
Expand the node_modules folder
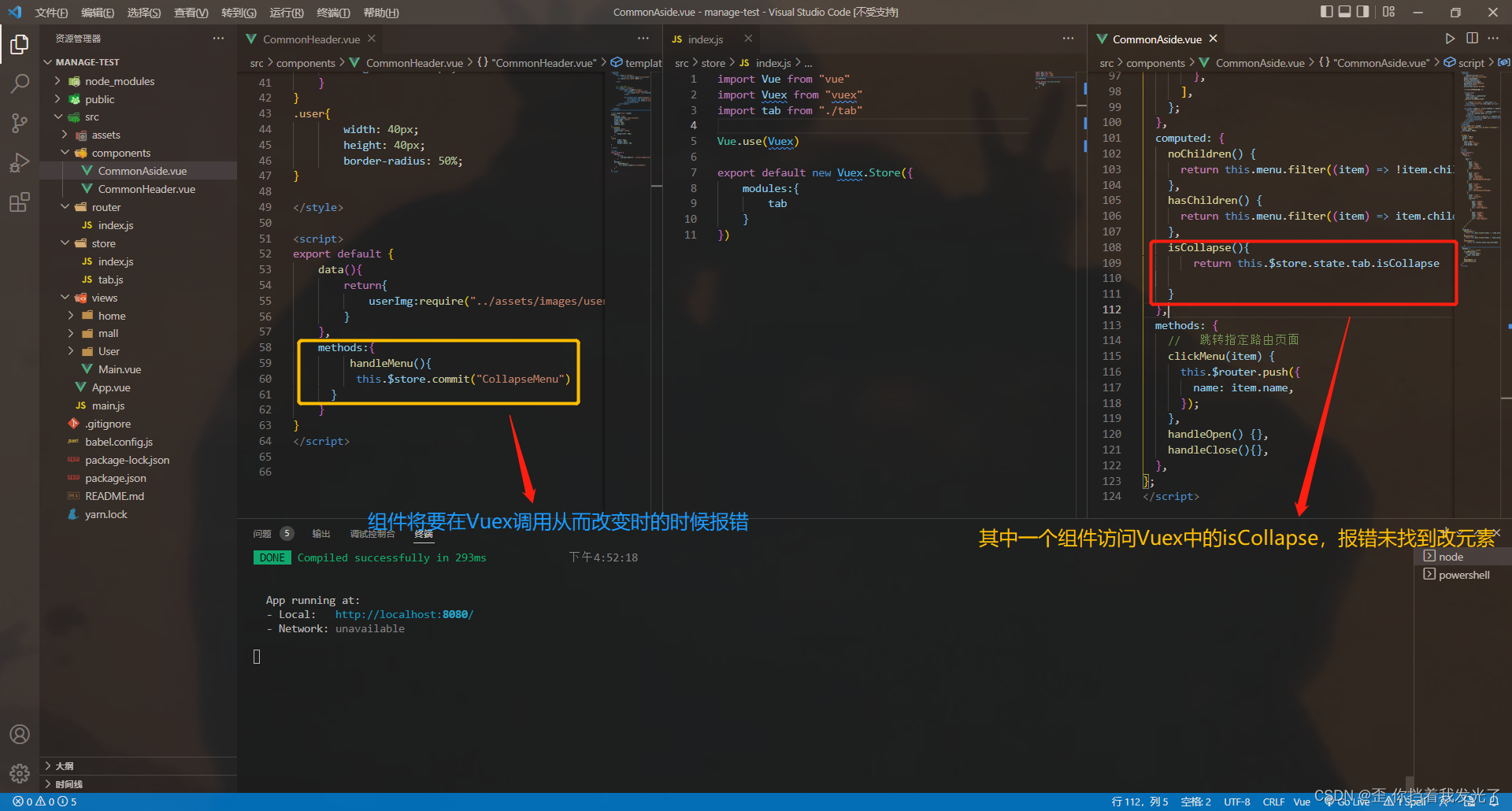pos(57,81)
